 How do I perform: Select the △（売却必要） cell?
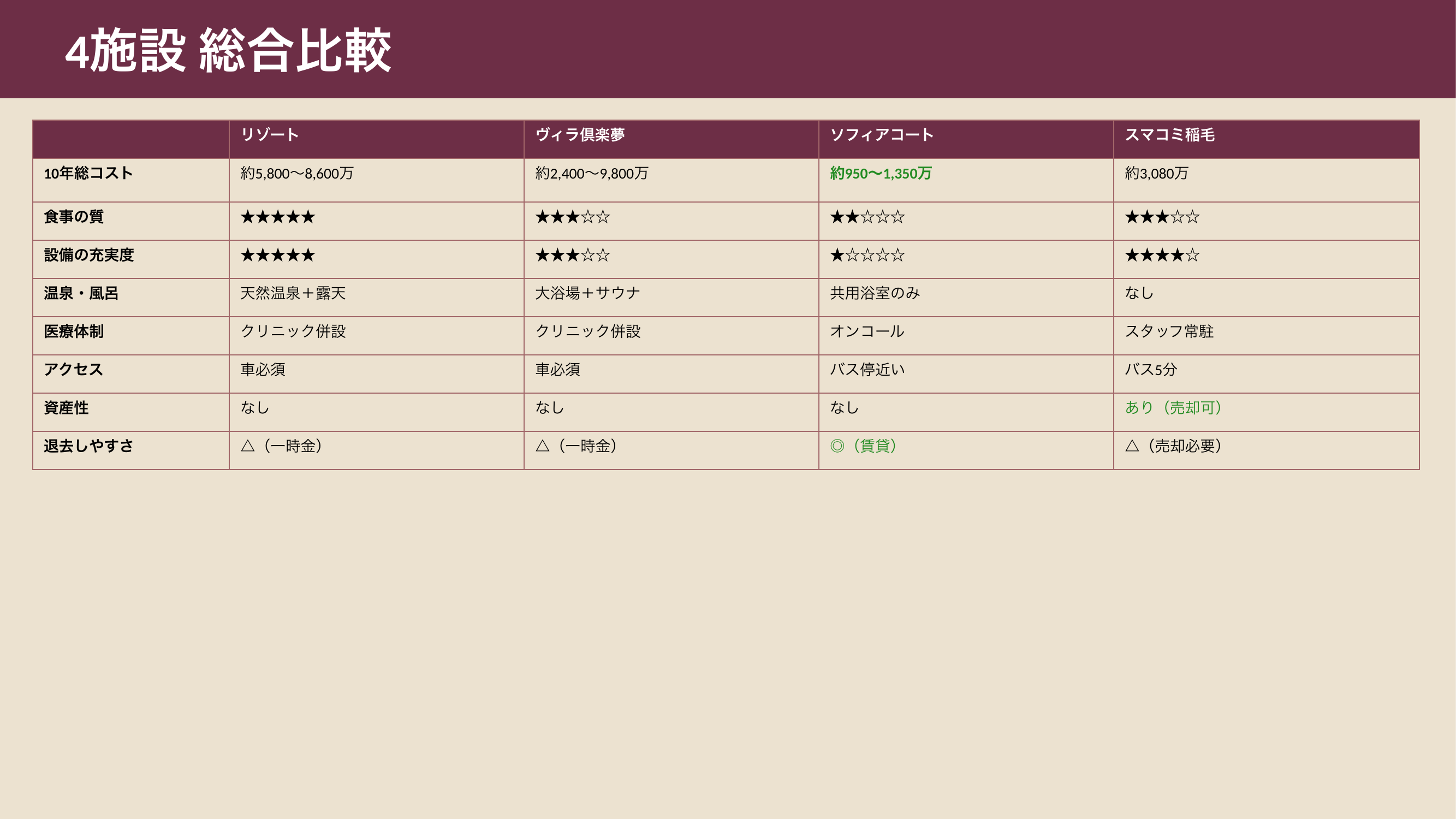[1173, 446]
